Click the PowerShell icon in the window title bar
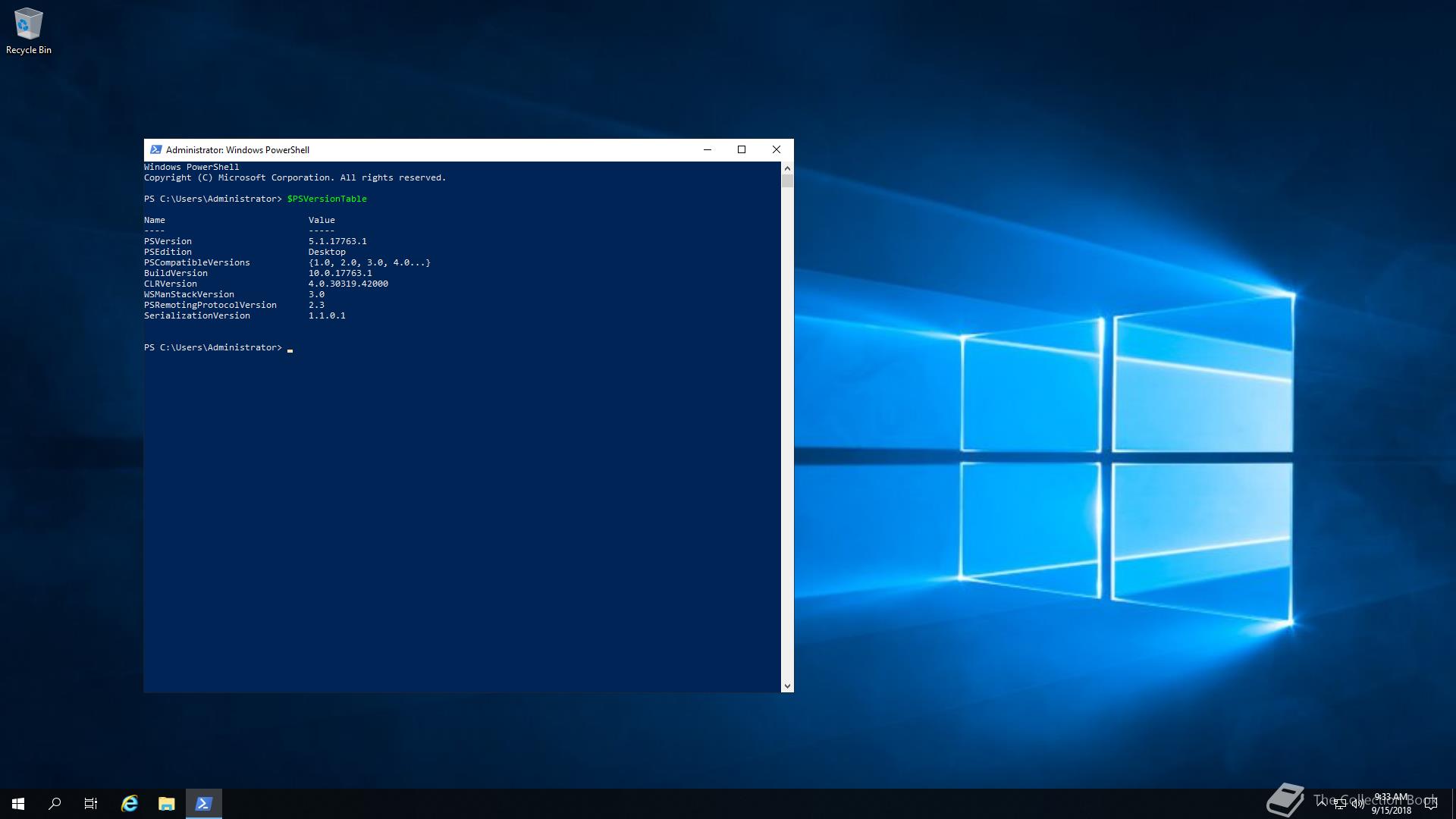Screen dimensions: 1456x819 (155, 149)
